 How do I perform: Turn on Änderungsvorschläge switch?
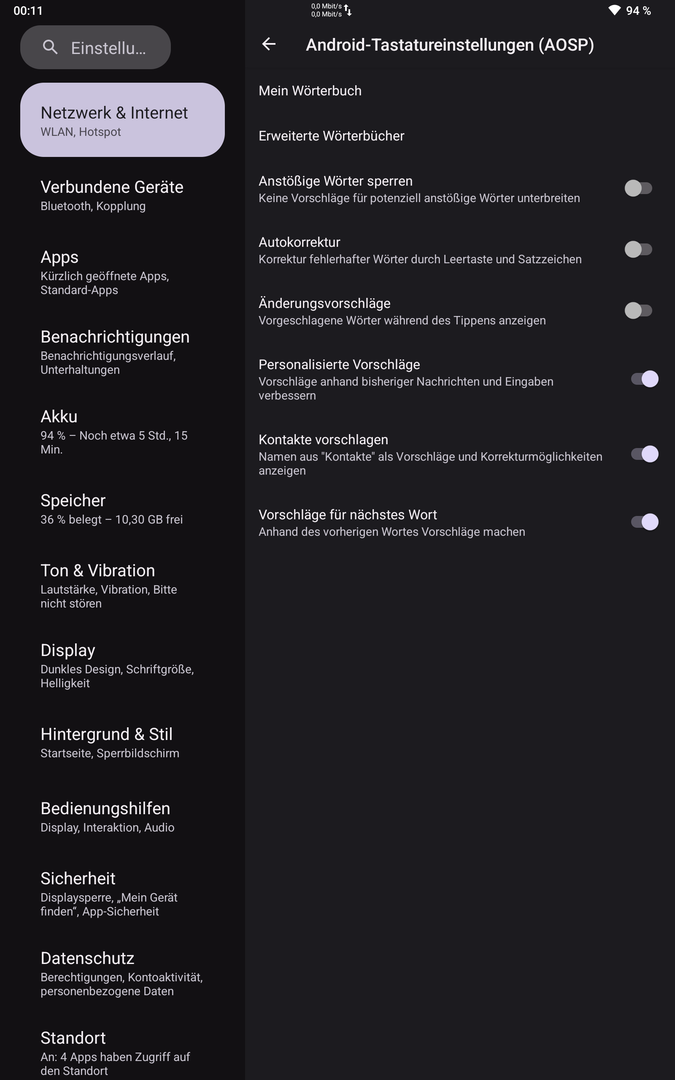pyautogui.click(x=638, y=311)
